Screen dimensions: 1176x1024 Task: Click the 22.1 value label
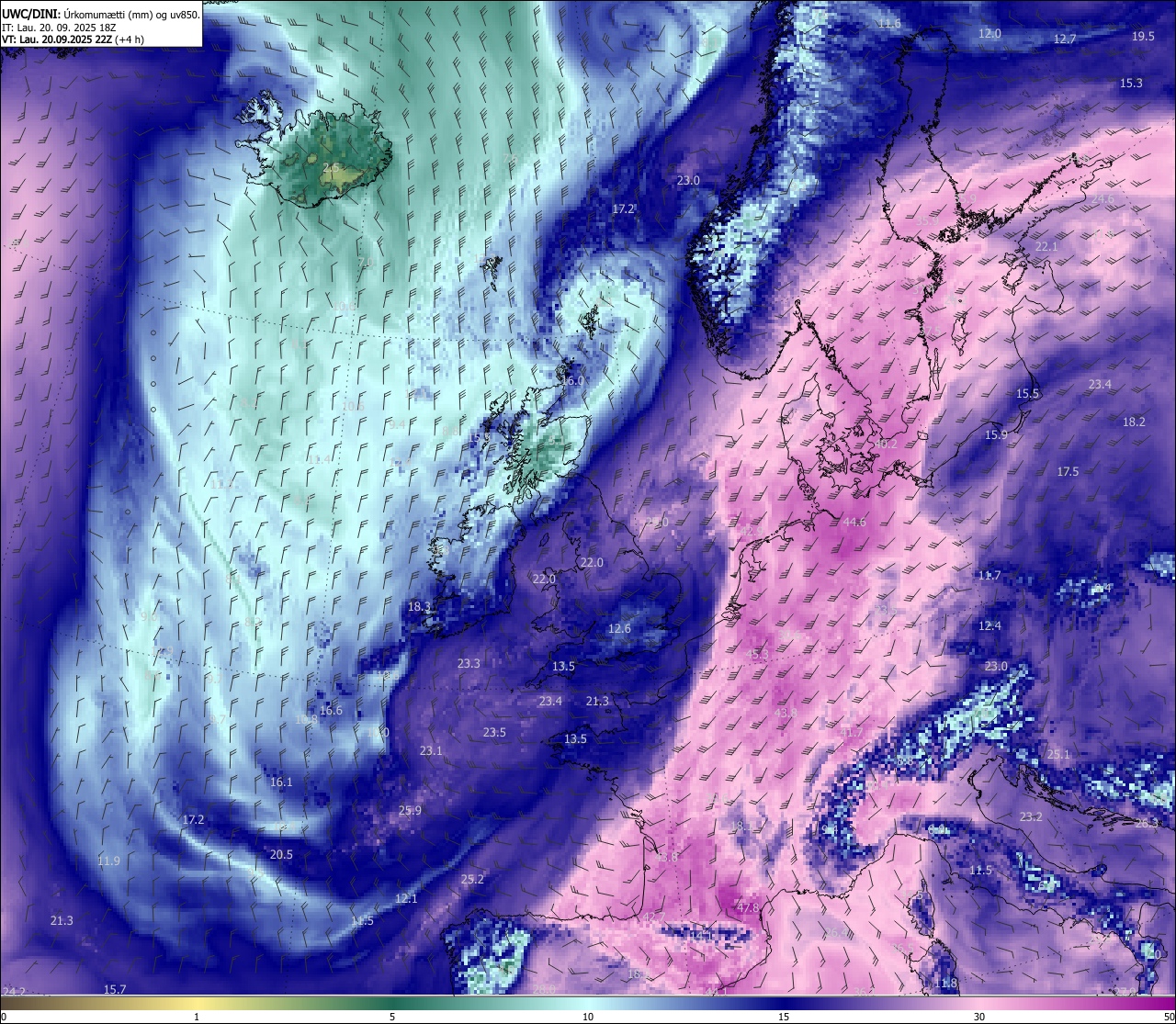(x=1046, y=247)
